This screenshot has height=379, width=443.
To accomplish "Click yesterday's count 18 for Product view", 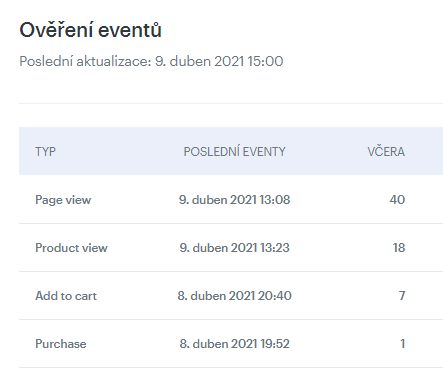I will click(399, 248).
